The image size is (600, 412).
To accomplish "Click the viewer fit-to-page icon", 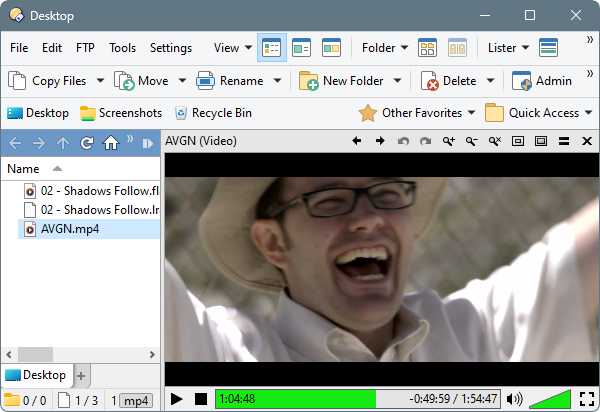I will click(x=518, y=141).
